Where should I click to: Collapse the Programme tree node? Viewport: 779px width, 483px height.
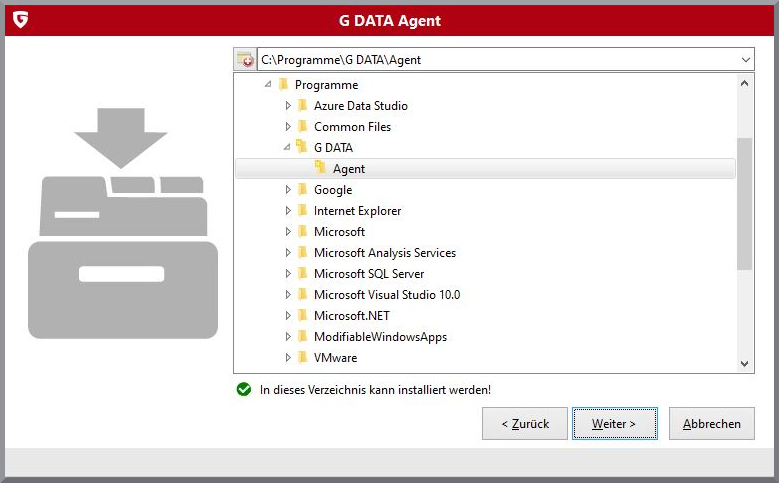click(268, 84)
